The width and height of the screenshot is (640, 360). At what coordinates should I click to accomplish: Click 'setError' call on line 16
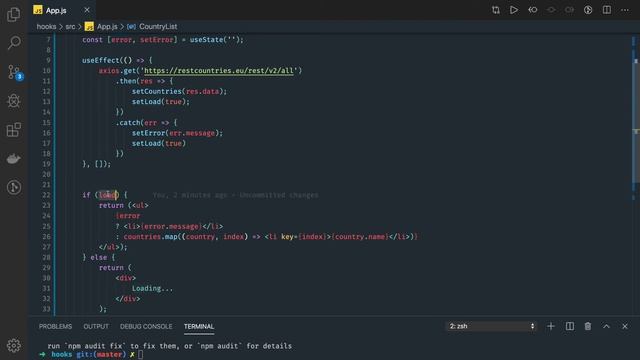pyautogui.click(x=148, y=133)
